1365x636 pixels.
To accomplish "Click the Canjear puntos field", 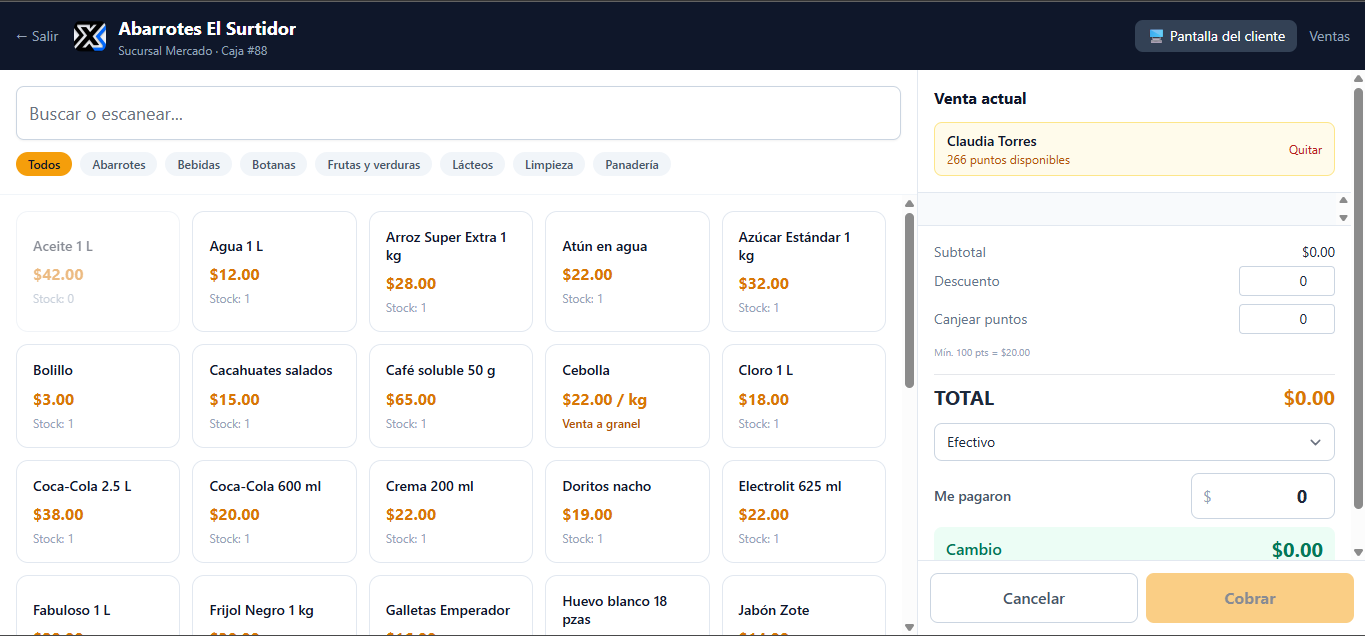I will point(1286,319).
